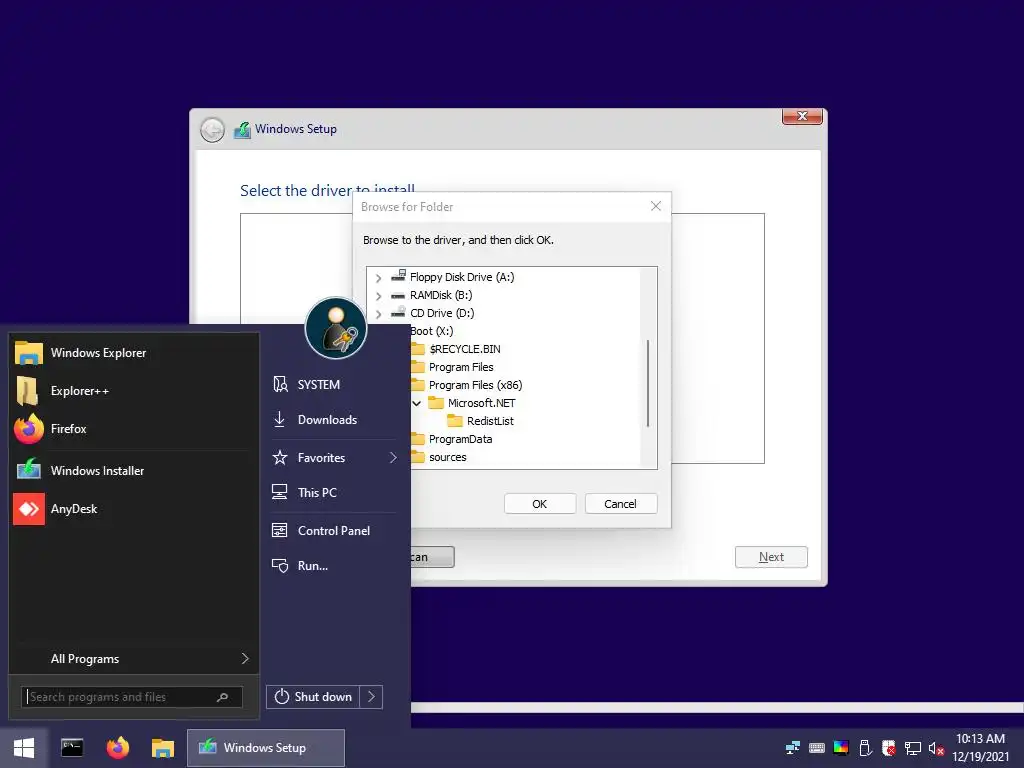Image resolution: width=1024 pixels, height=768 pixels.
Task: Open Windows Explorer from the start menu
Action: click(x=133, y=353)
